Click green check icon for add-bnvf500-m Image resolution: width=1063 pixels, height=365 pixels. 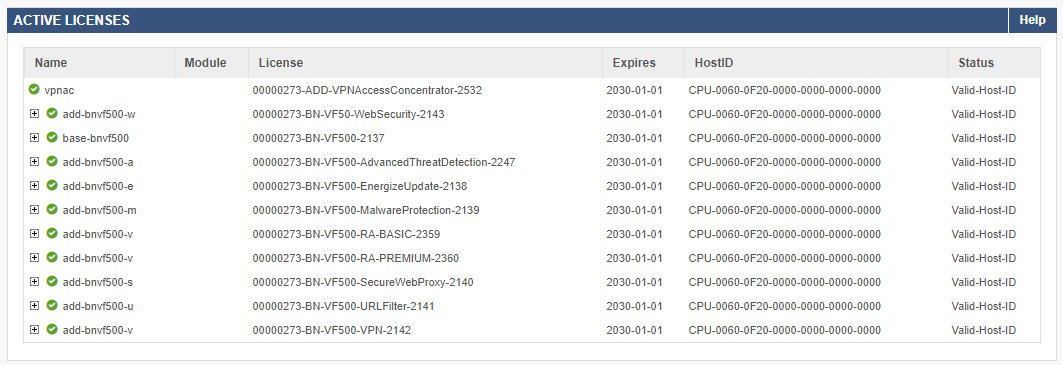tap(52, 210)
